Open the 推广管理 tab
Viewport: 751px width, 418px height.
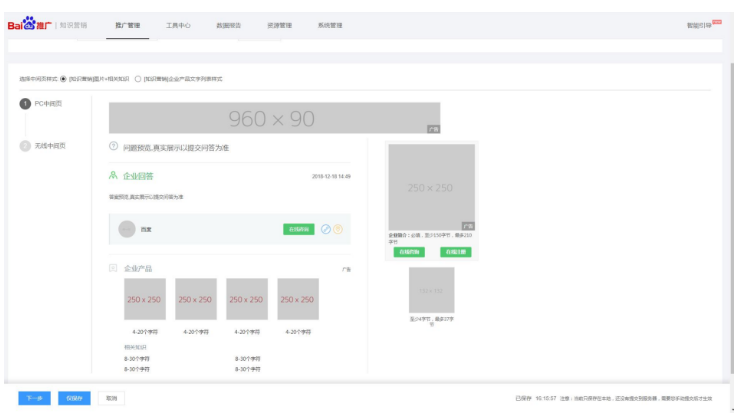(x=128, y=25)
